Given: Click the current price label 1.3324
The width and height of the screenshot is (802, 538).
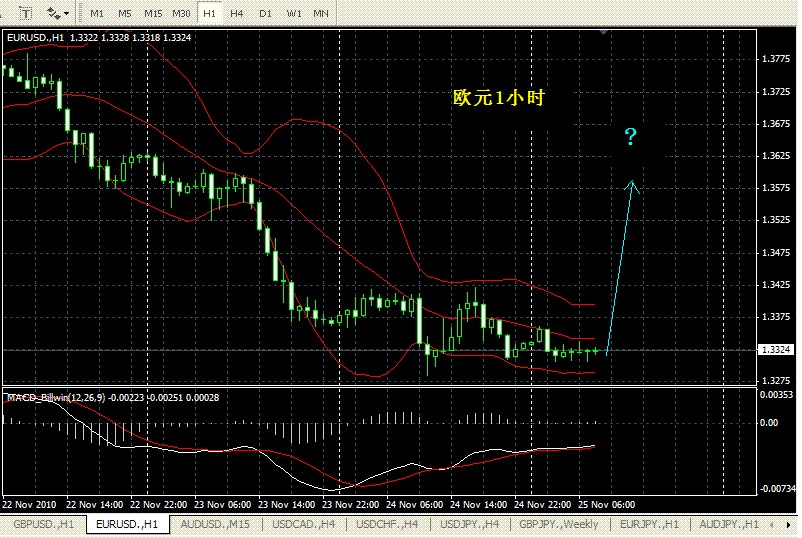Looking at the screenshot, I should click(x=776, y=350).
